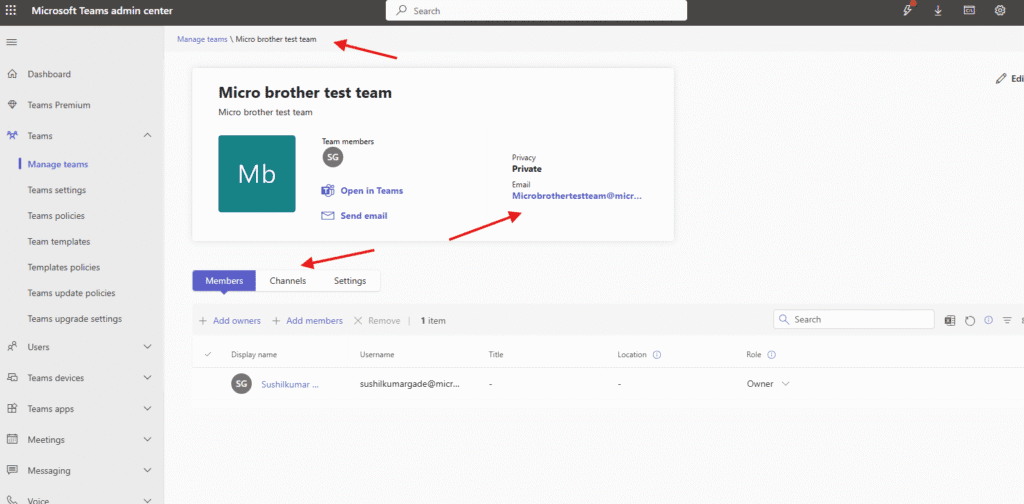Go to Manage teams breadcrumb link

point(202,39)
